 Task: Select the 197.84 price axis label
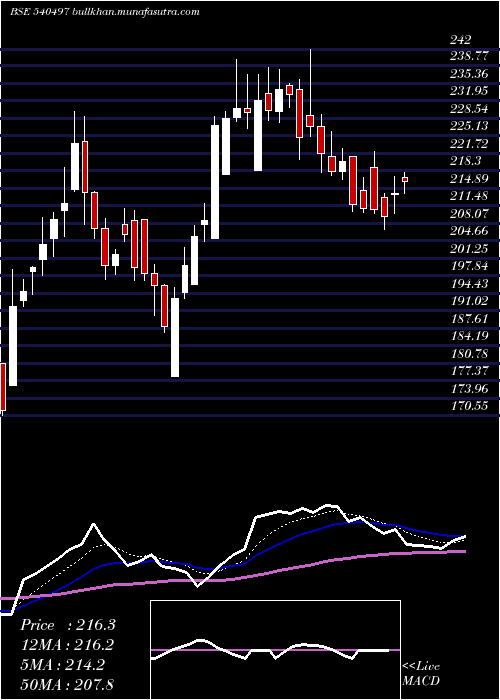point(469,266)
